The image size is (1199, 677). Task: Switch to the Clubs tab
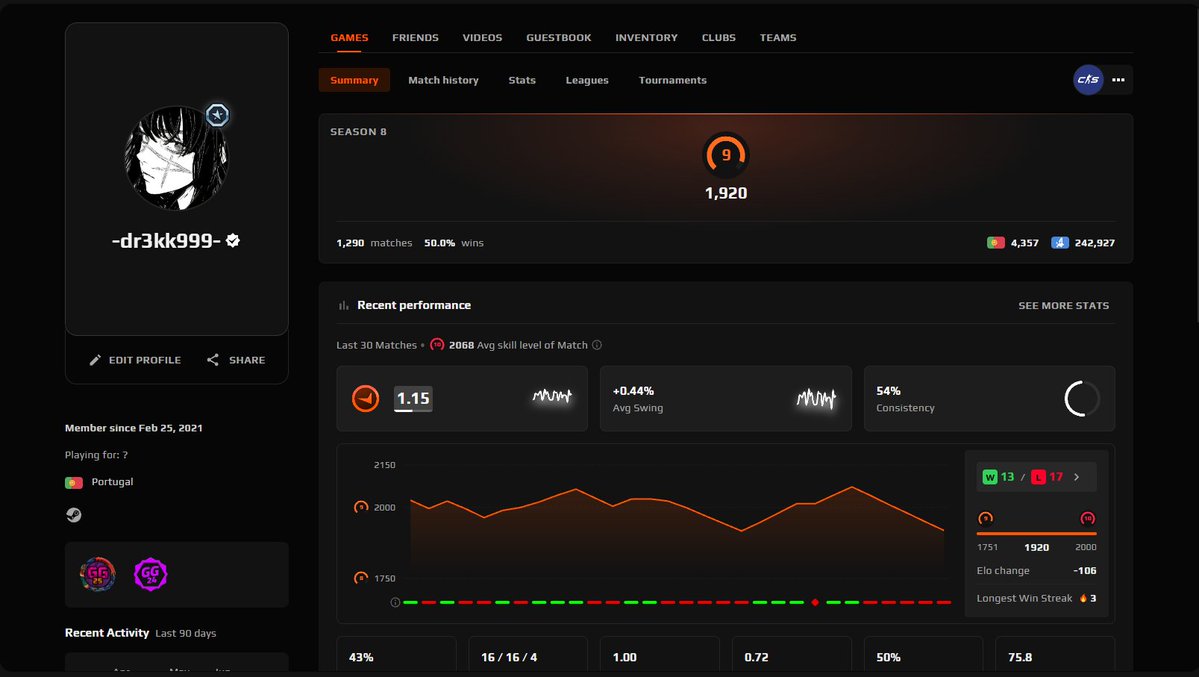point(719,37)
